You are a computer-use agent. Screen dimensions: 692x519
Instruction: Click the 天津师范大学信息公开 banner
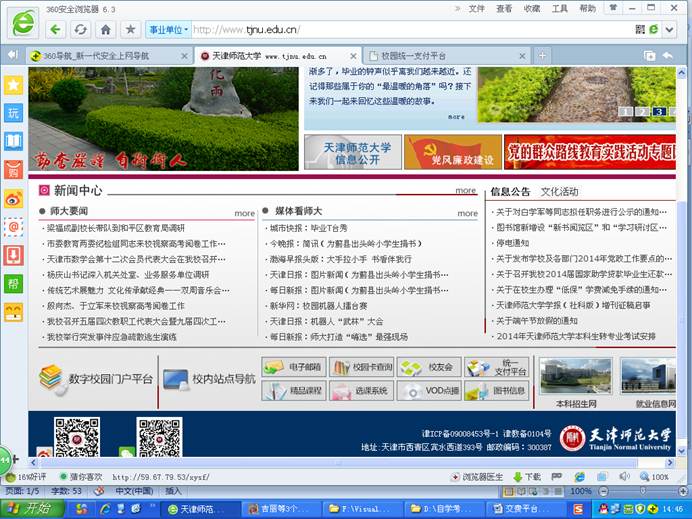coord(353,152)
